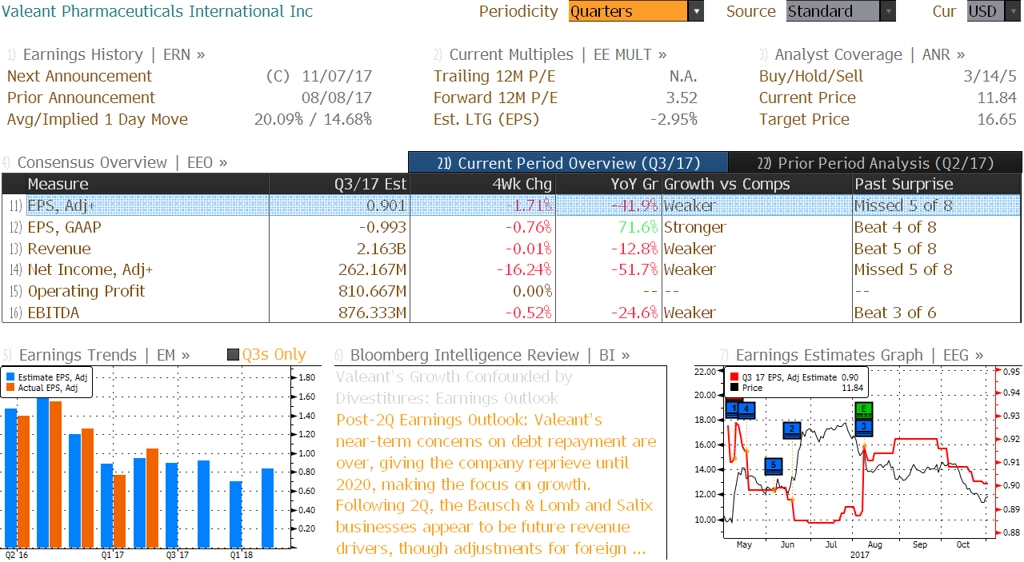Click event marker 1 on Earnings Estimates Graph
This screenshot has width=1024, height=562.
click(733, 409)
